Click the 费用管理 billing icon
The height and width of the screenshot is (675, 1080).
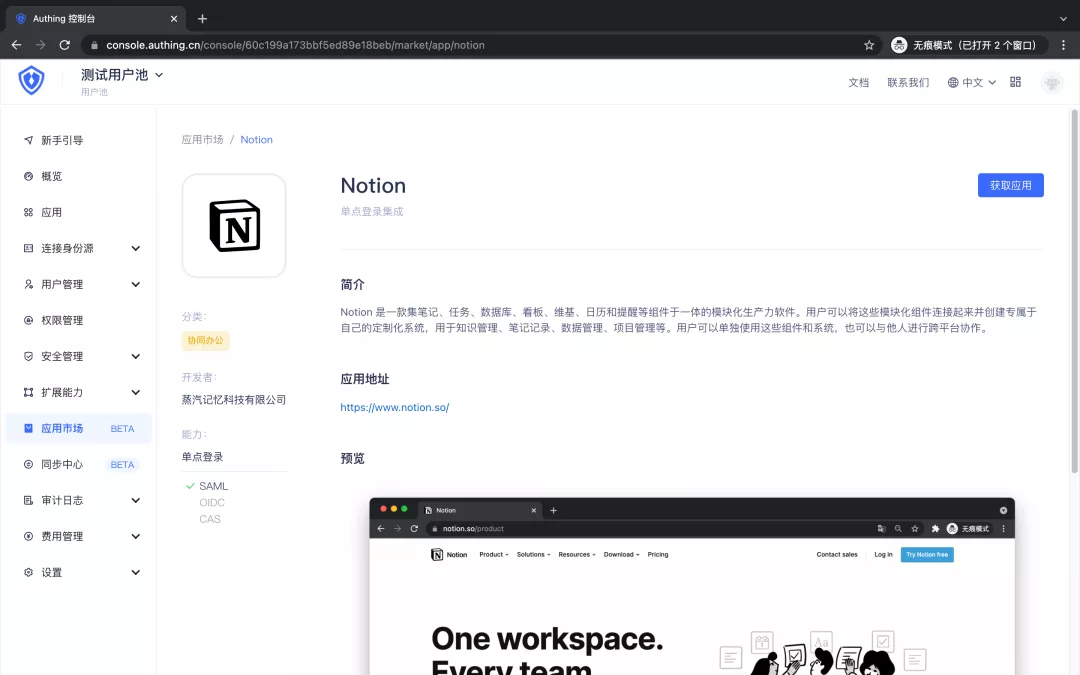coord(28,536)
